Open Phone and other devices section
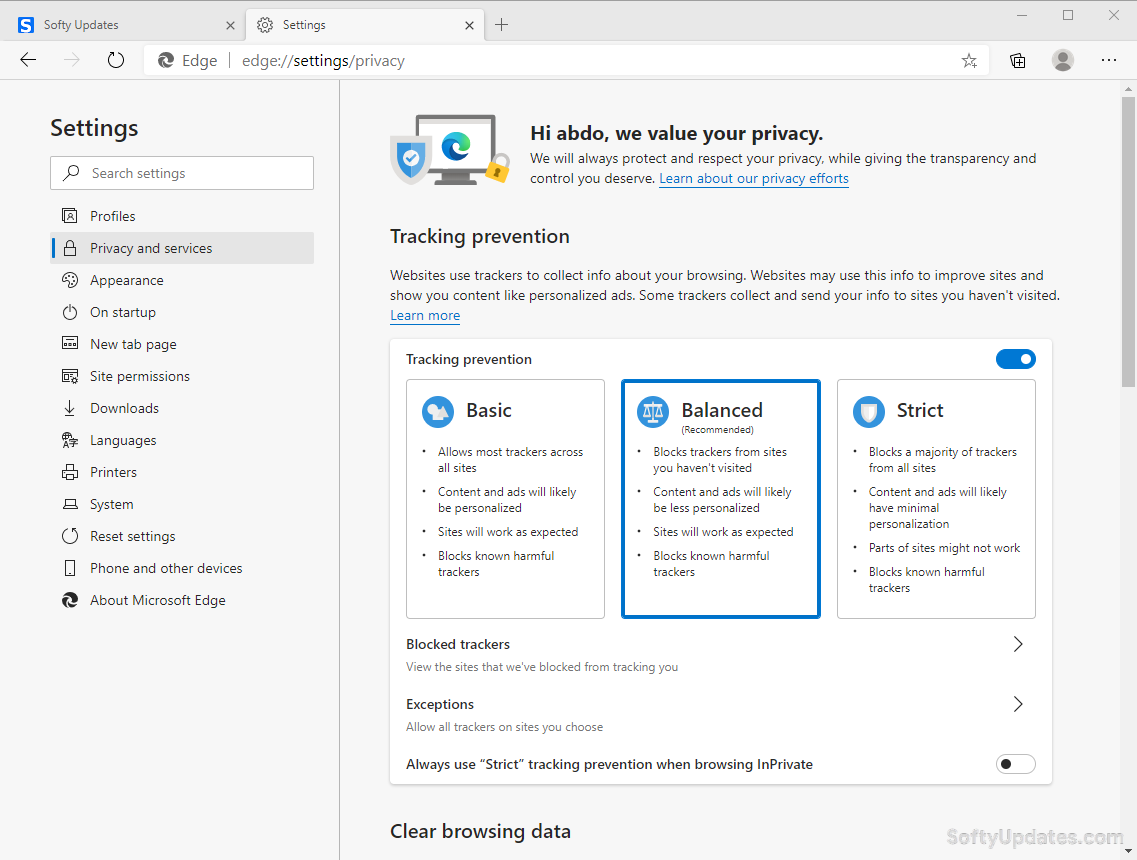Image resolution: width=1137 pixels, height=860 pixels. point(182,568)
